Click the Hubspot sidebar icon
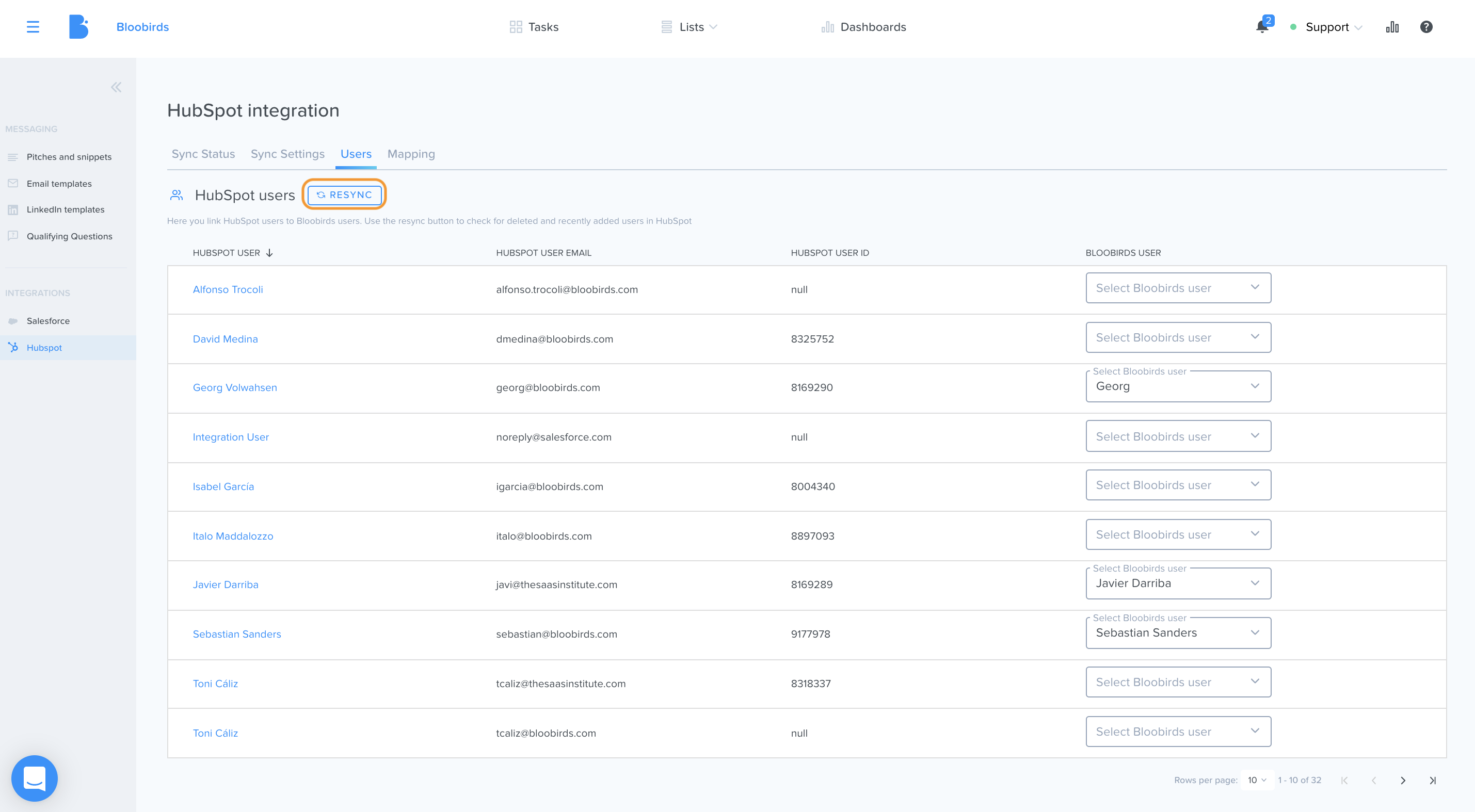 coord(13,347)
